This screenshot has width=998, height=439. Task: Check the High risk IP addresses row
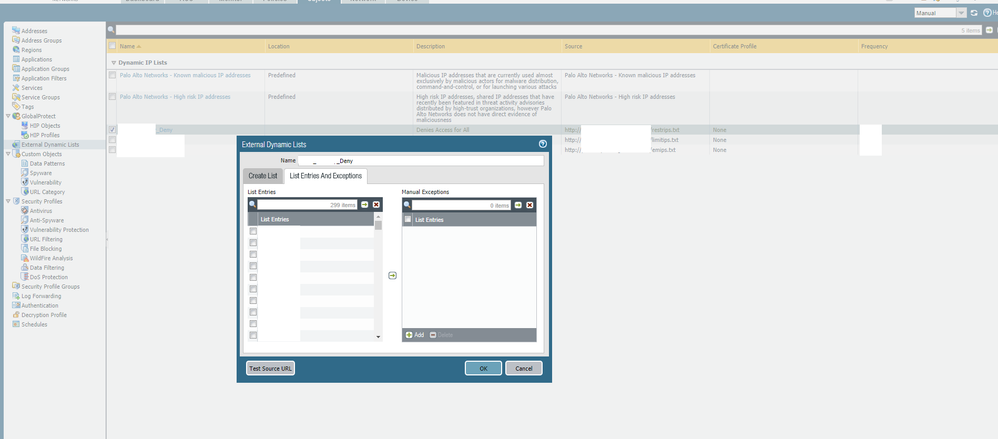(113, 97)
